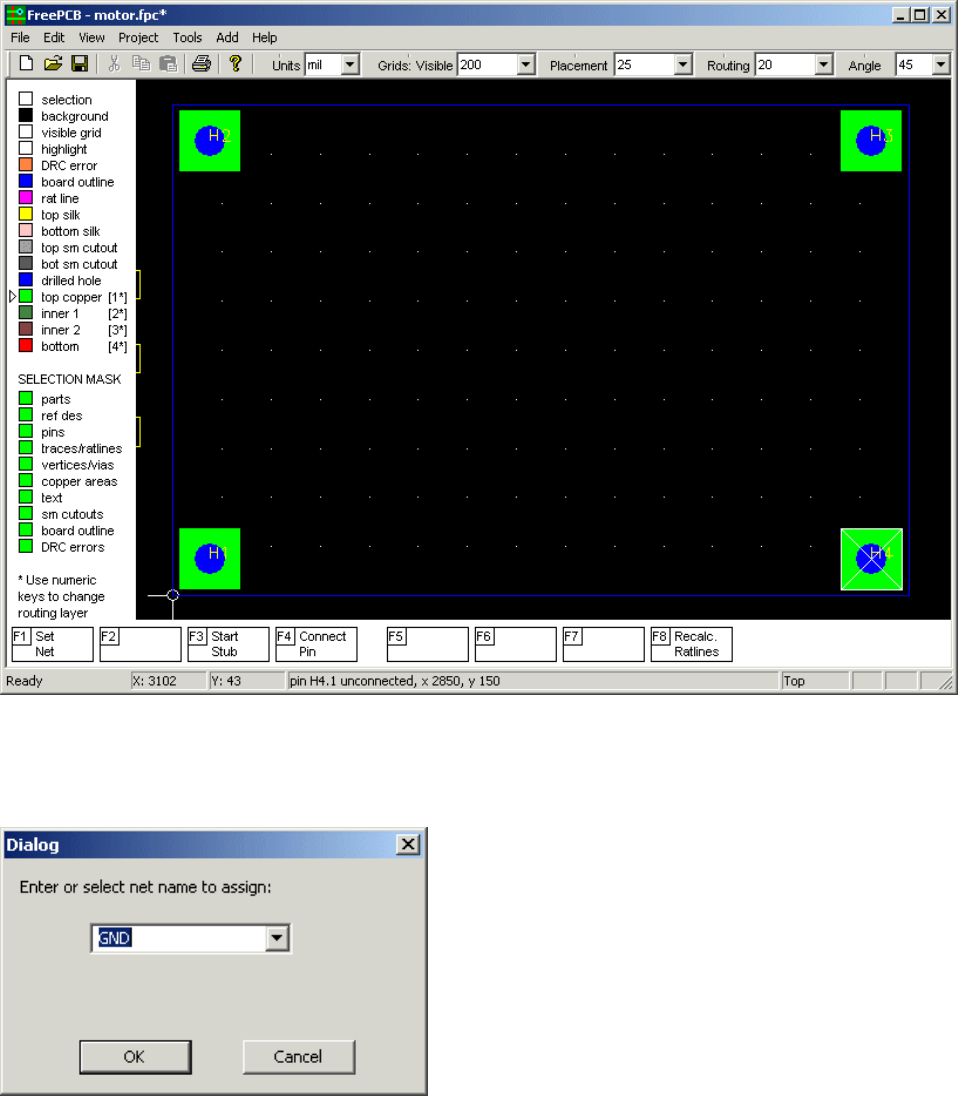Toggle vertices/vias selection mask
The height and width of the screenshot is (1096, 958).
click(26, 464)
